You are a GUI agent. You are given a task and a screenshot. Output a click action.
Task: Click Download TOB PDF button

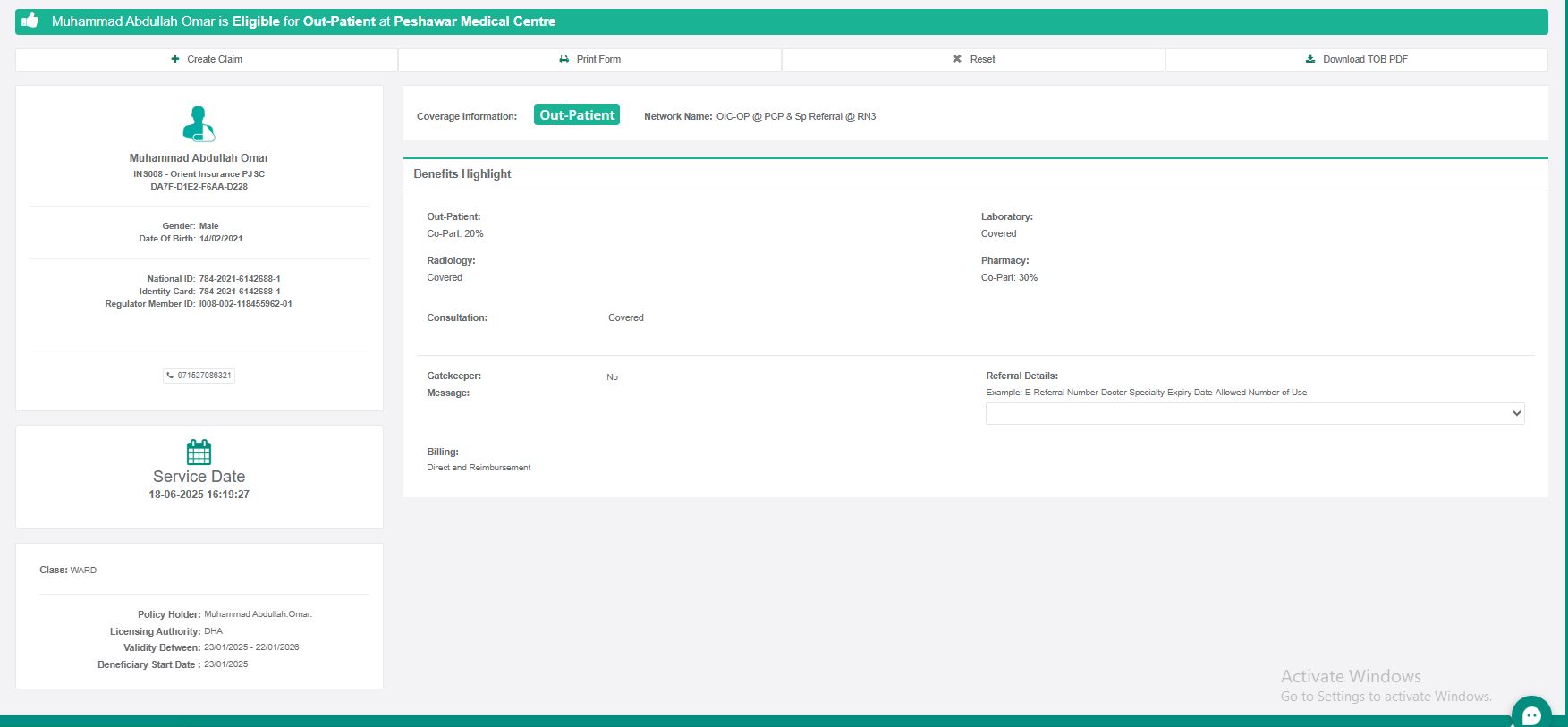tap(1356, 59)
